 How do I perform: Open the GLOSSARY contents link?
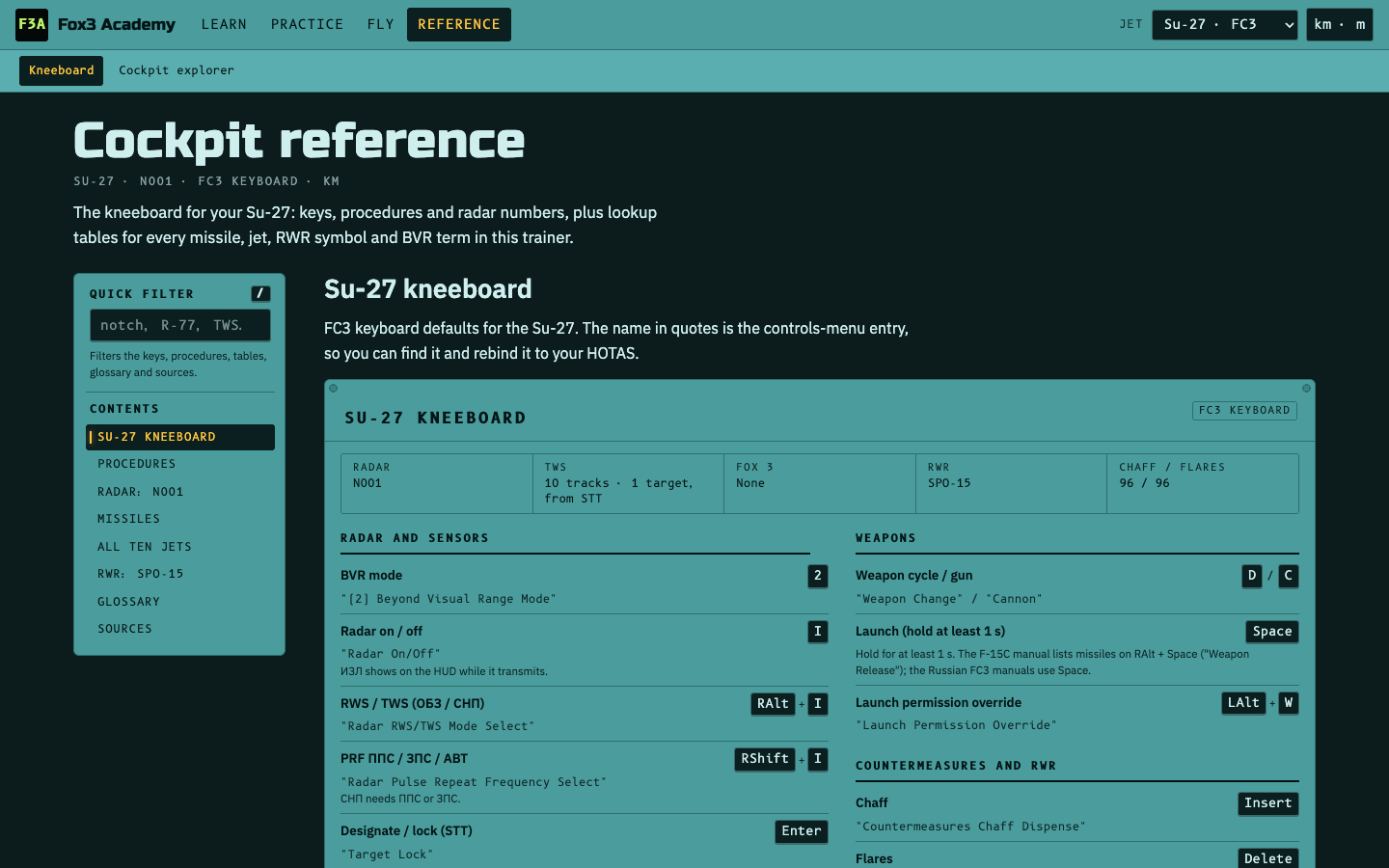tap(180, 602)
